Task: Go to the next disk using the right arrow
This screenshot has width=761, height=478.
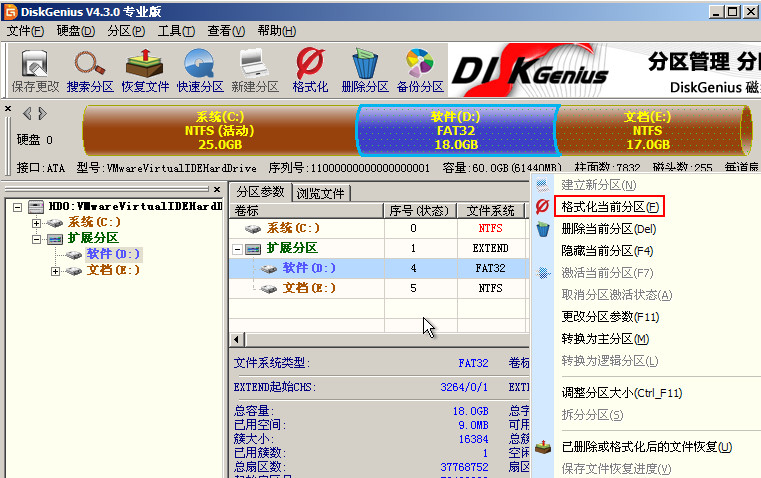Action: tap(43, 114)
